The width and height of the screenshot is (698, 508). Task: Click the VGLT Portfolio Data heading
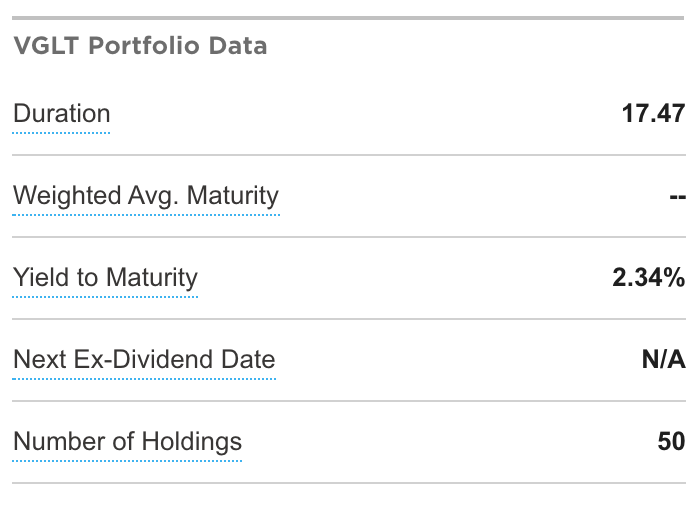tap(140, 46)
